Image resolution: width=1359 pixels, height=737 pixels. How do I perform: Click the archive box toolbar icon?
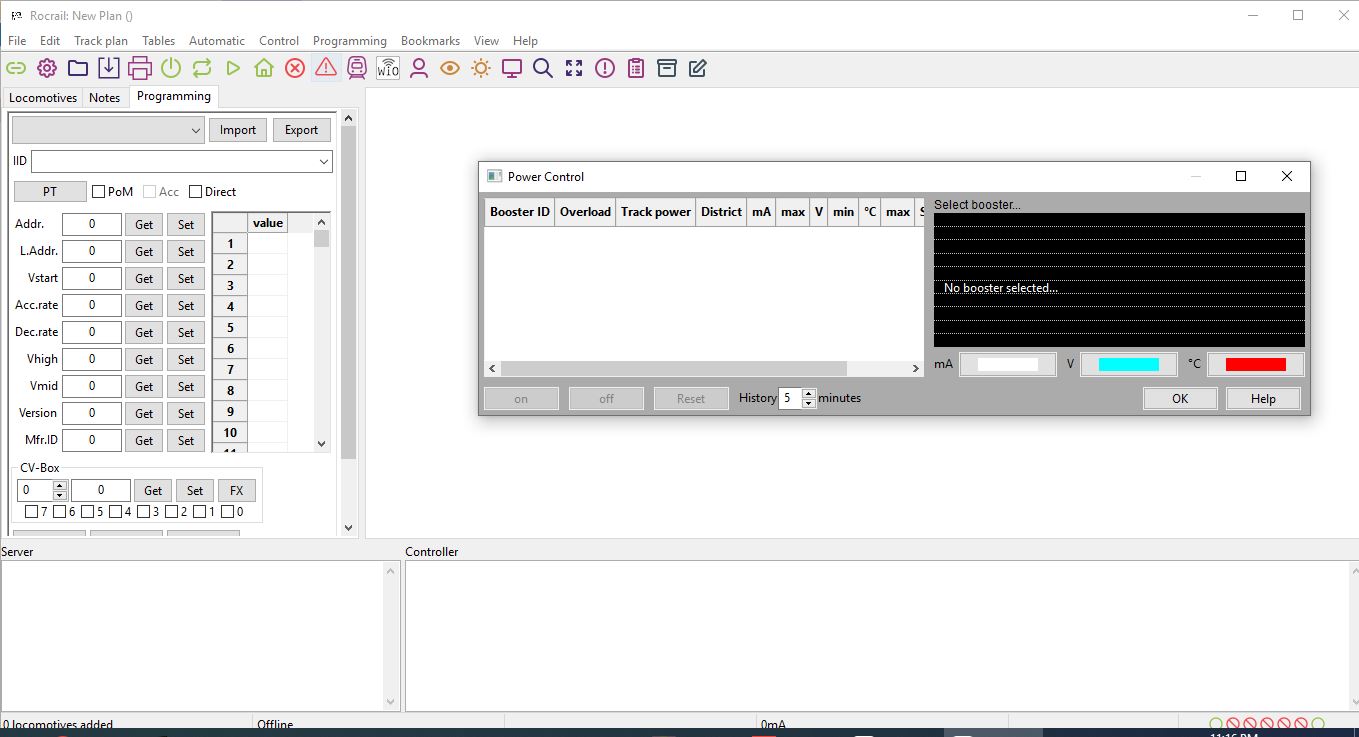(667, 68)
